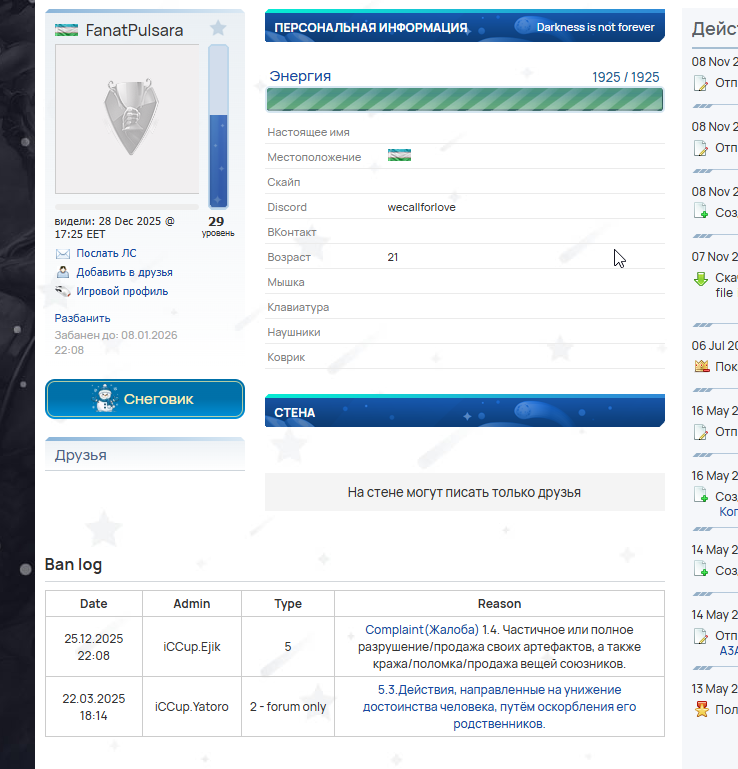Click the ban date 25.12.2025 22:08
This screenshot has width=738, height=769.
94,647
